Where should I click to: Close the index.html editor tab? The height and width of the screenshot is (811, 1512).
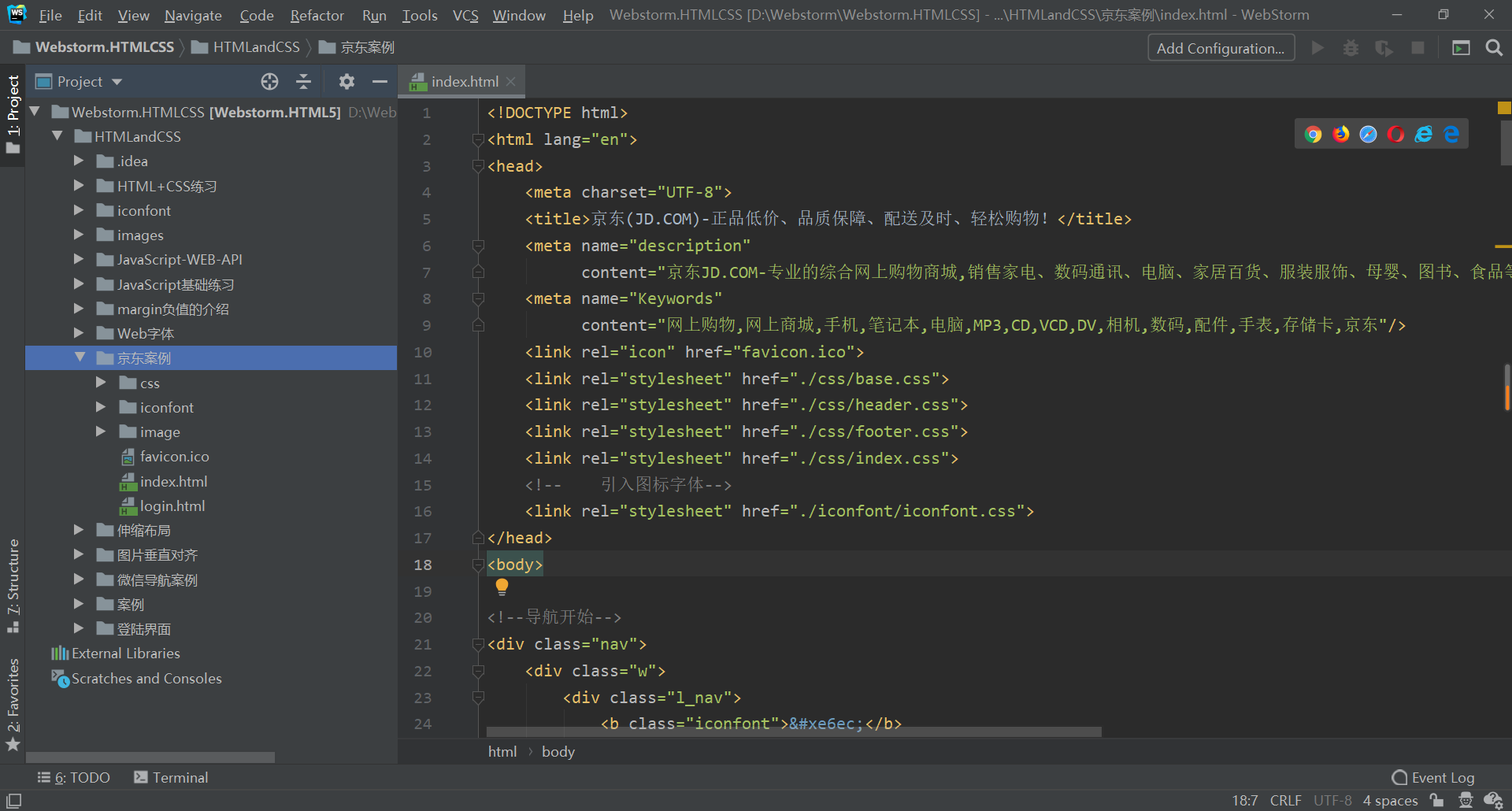click(511, 82)
